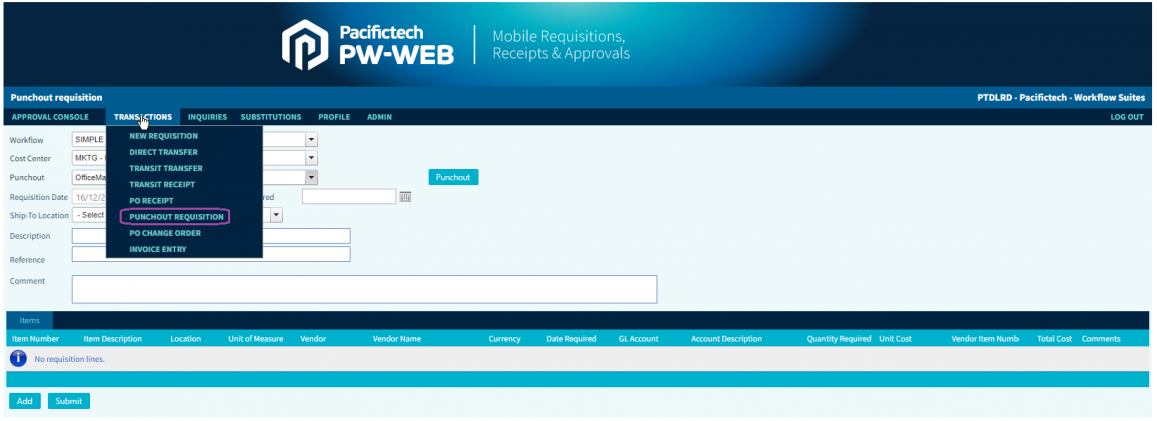This screenshot has height=421, width=1157.
Task: Click the Vendor Name column header
Action: [396, 339]
